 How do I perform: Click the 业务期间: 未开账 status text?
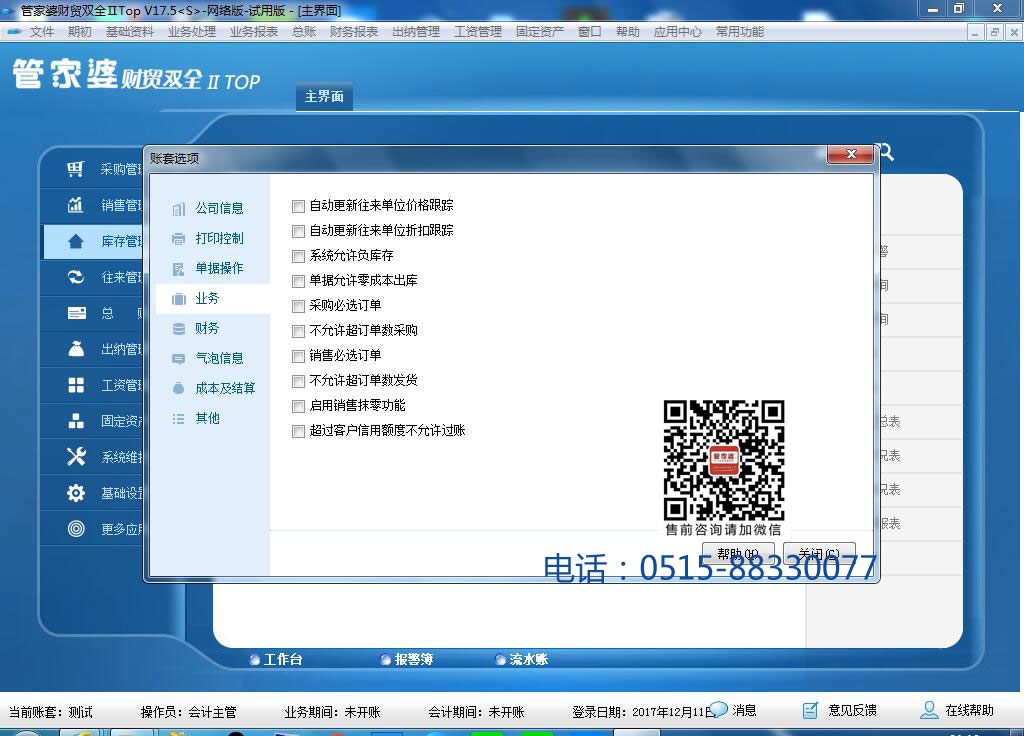coord(332,712)
